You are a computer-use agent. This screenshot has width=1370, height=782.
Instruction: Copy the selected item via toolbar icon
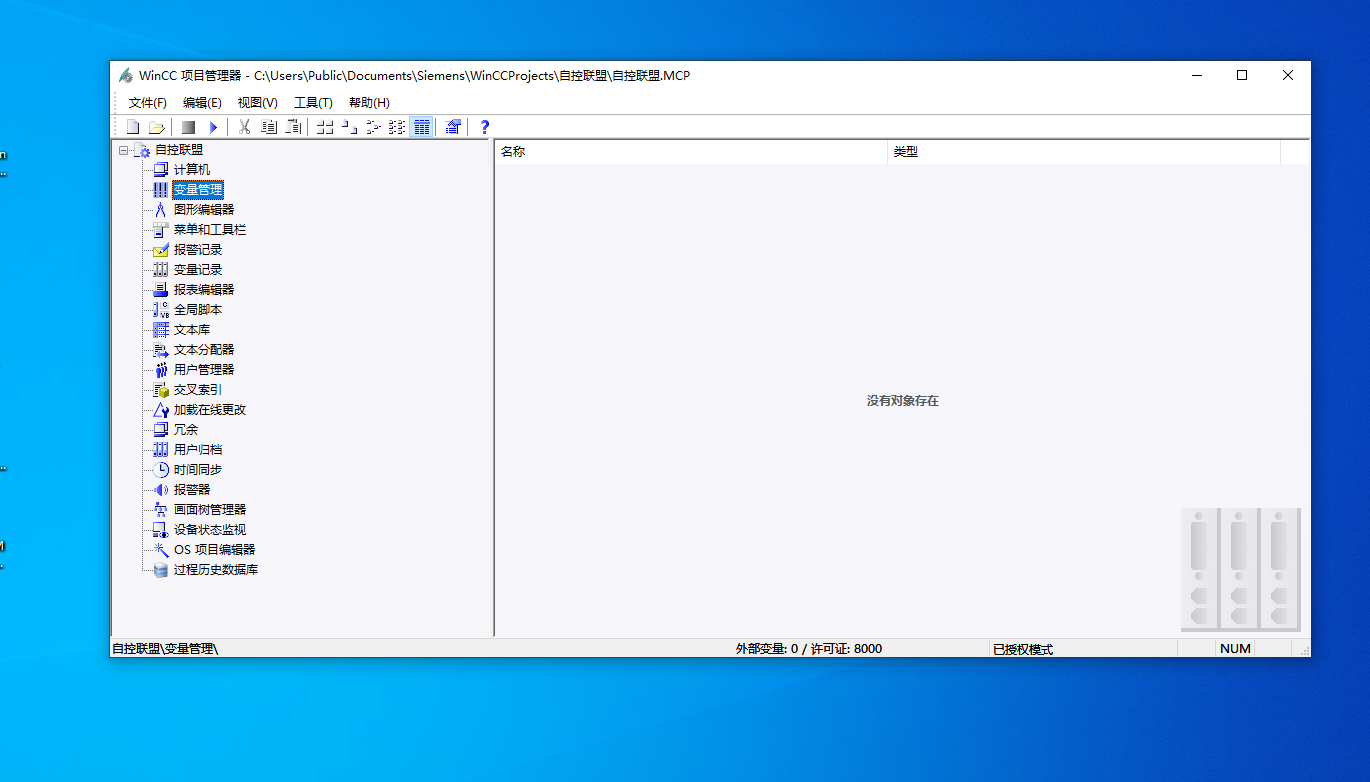pos(269,126)
